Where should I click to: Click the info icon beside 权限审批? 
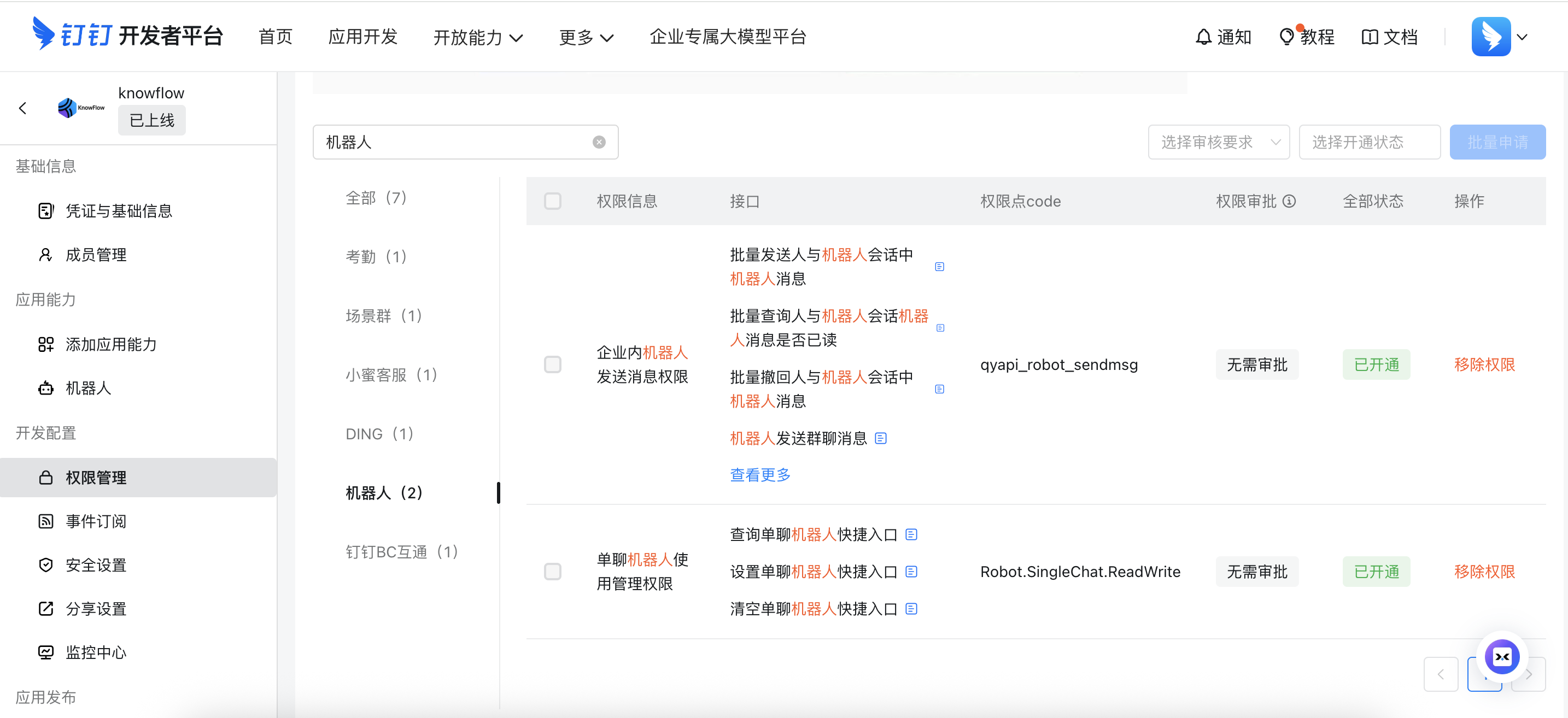(x=1290, y=202)
